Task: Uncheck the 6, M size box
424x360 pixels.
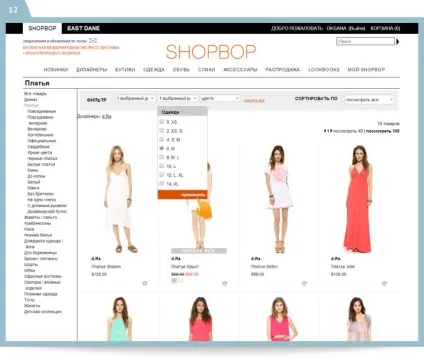Action: pyautogui.click(x=162, y=148)
